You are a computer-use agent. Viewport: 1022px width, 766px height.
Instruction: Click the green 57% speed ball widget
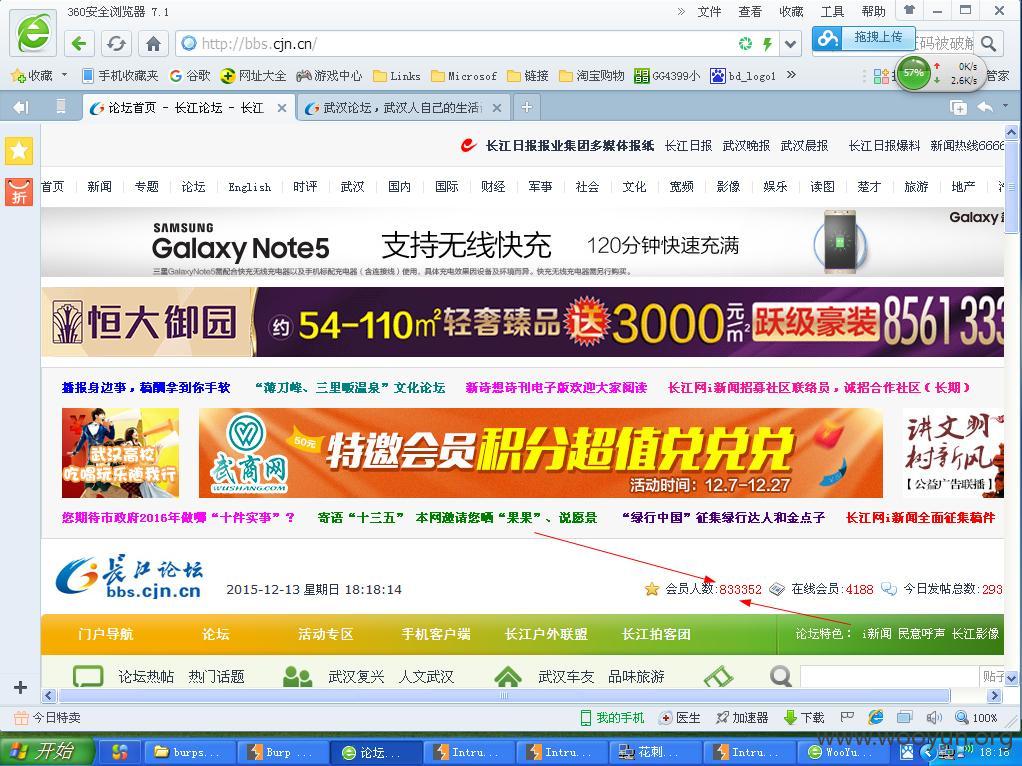point(913,73)
